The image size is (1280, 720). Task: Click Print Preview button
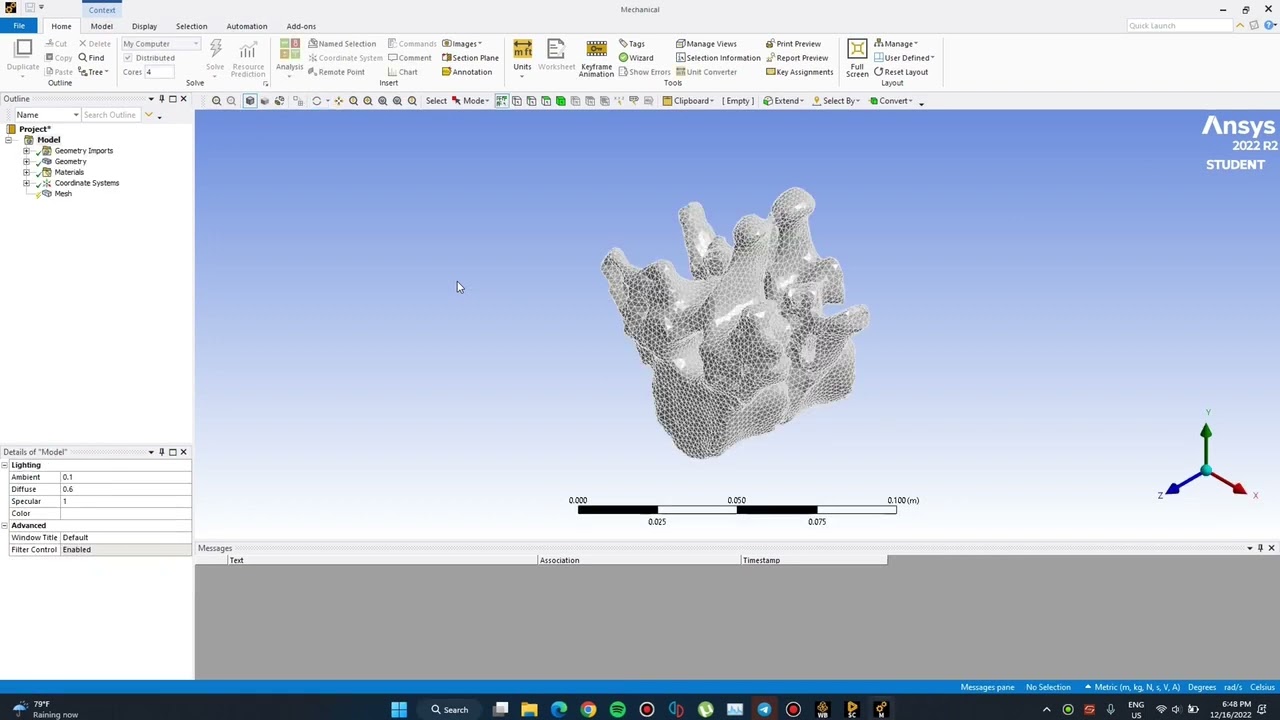pyautogui.click(x=793, y=44)
